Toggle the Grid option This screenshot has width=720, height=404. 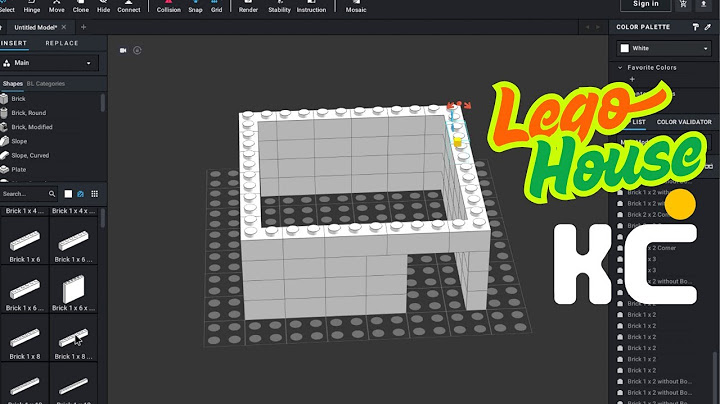point(216,7)
